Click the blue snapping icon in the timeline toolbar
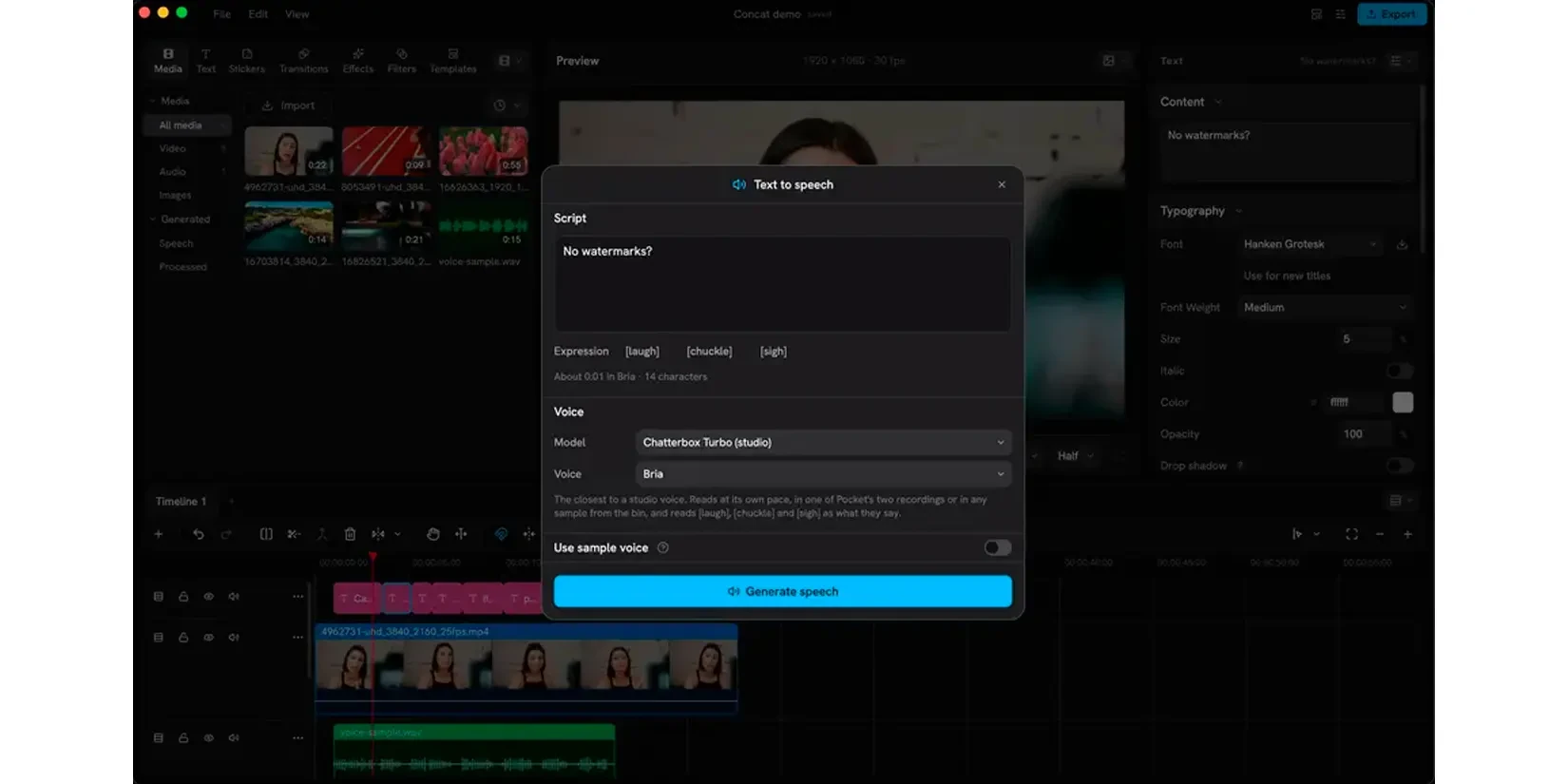The height and width of the screenshot is (784, 1568). click(x=501, y=534)
